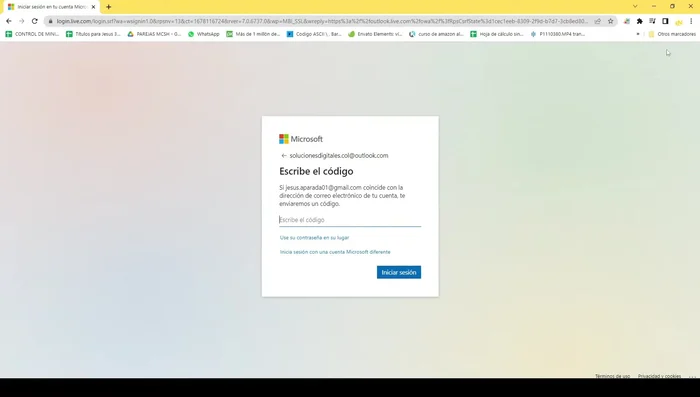Click the padlock site info icon
Image resolution: width=700 pixels, height=397 pixels.
50,21
